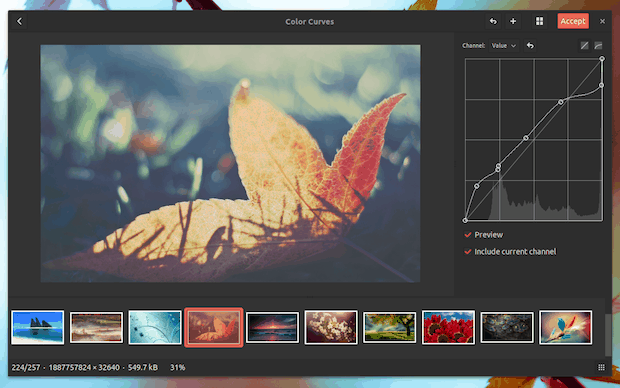Viewport: 620px width, 388px height.
Task: Select the top-right curve control point
Action: [x=602, y=59]
